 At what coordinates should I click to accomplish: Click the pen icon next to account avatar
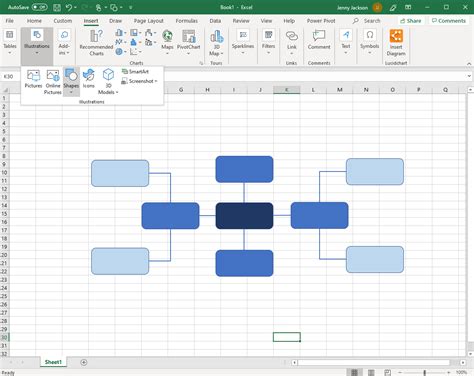tap(393, 7)
